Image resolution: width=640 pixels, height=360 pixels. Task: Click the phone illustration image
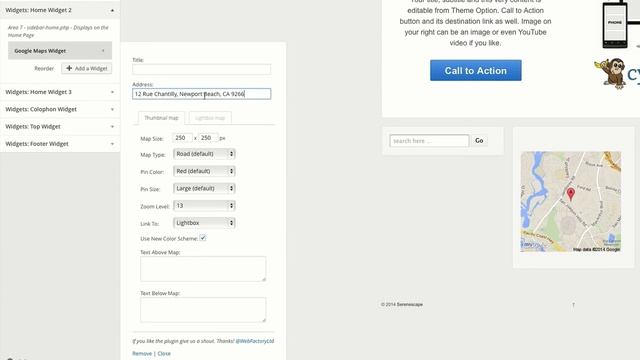click(615, 25)
